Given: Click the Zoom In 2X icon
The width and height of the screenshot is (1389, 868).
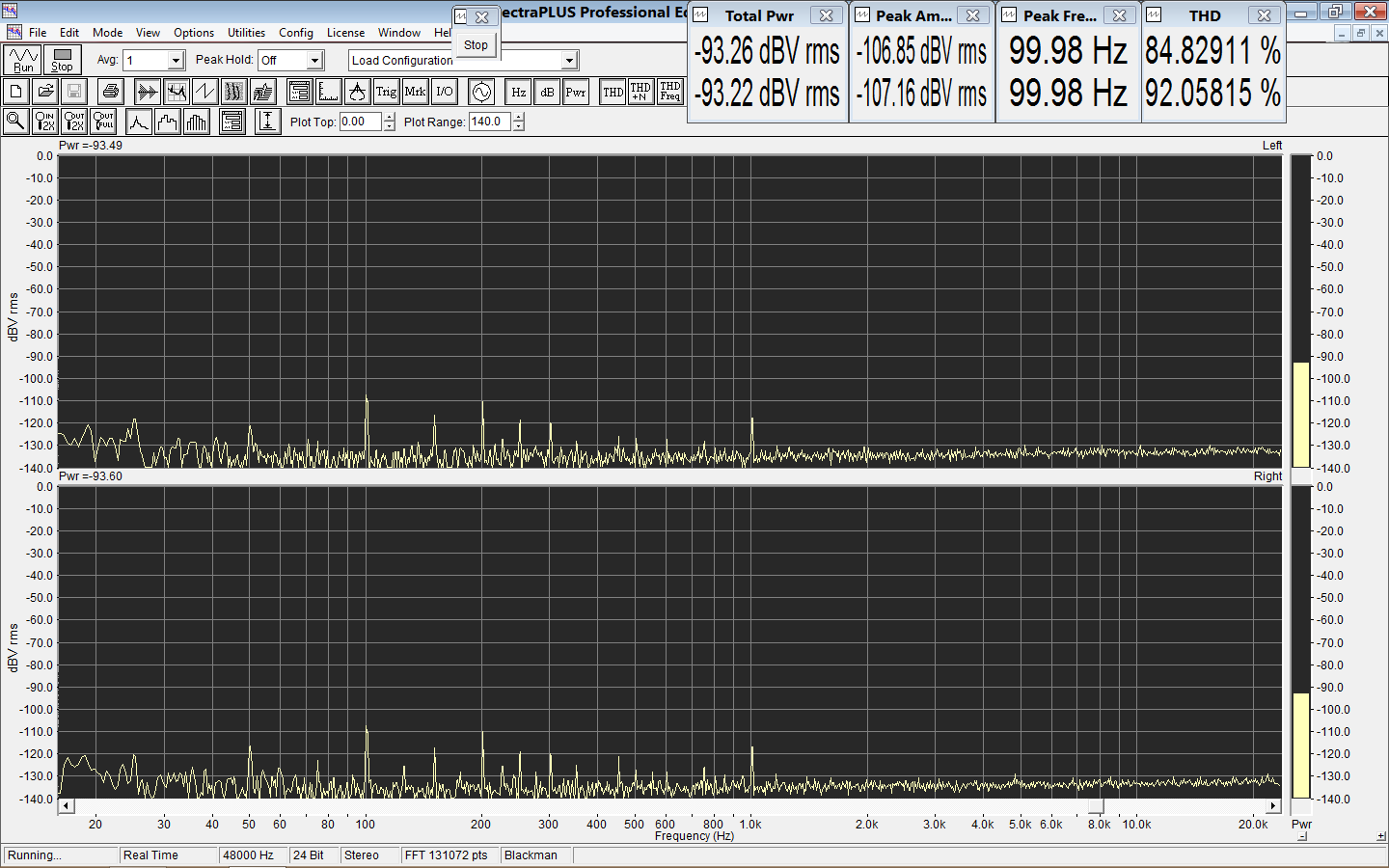Looking at the screenshot, I should [x=45, y=122].
